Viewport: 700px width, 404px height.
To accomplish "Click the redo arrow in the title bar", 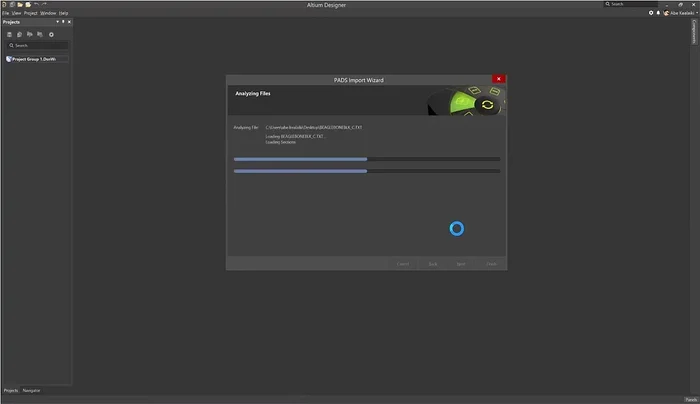I will [45, 4].
